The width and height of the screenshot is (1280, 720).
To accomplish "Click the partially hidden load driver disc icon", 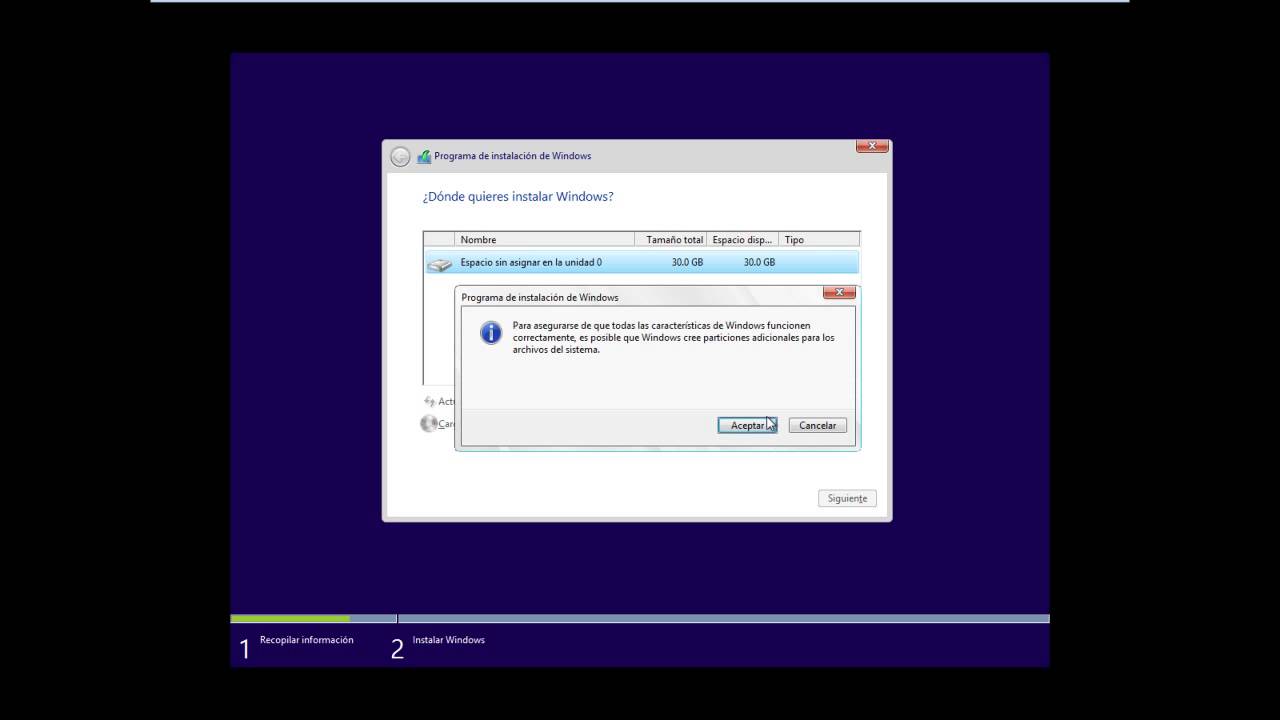I will point(429,424).
